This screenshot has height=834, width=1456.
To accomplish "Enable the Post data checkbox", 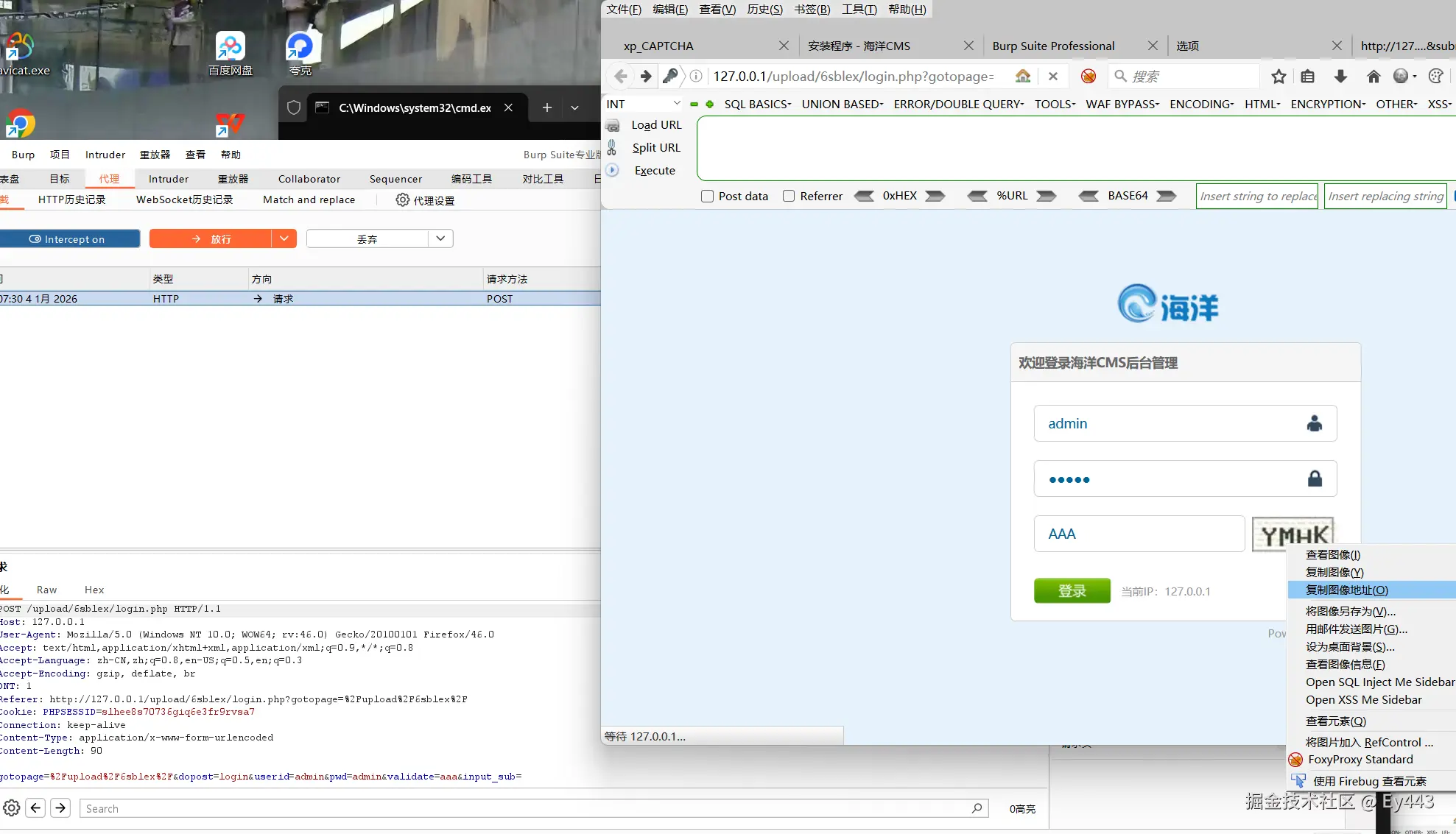I will coord(707,196).
